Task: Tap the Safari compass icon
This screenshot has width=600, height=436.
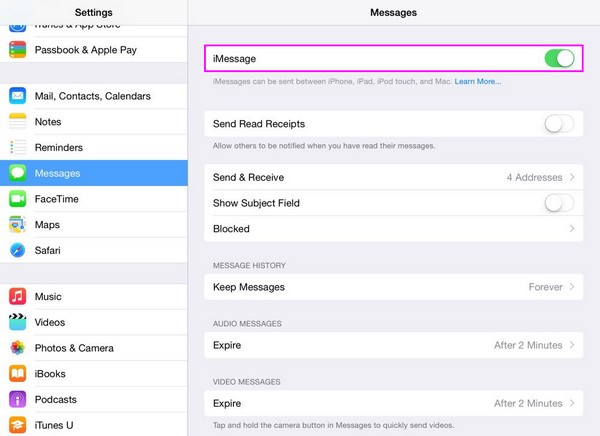Action: 18,250
